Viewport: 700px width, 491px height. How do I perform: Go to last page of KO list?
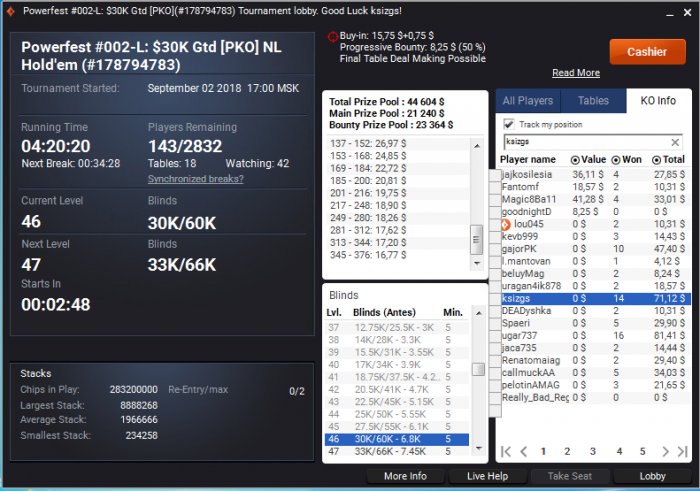pos(683,451)
